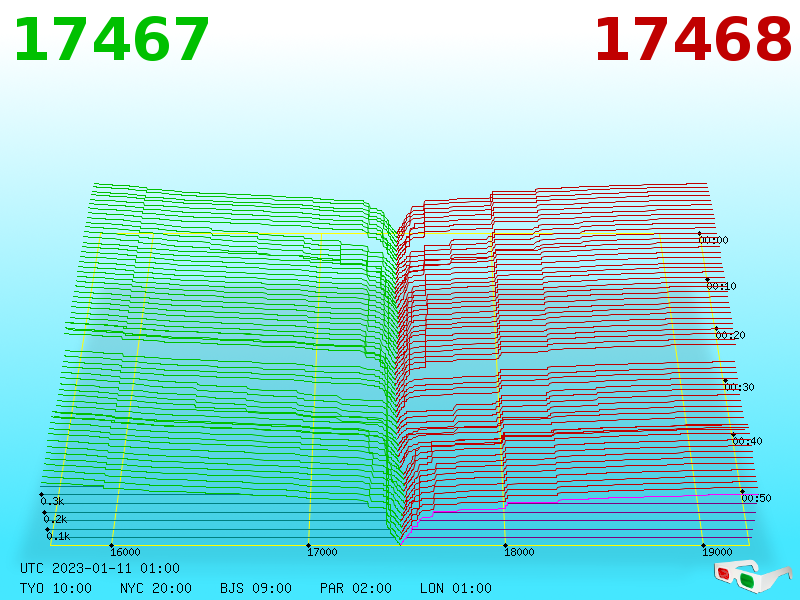
Task: Select the 19000 price axis label
Action: pyautogui.click(x=717, y=552)
